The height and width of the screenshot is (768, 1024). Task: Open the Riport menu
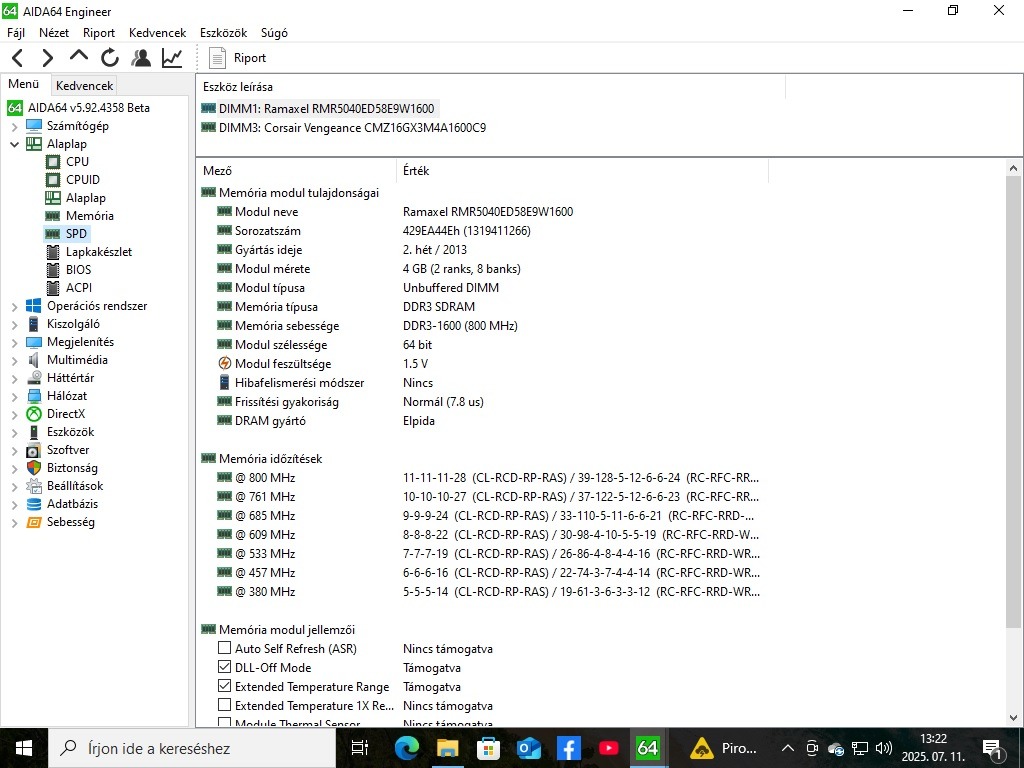pyautogui.click(x=99, y=33)
